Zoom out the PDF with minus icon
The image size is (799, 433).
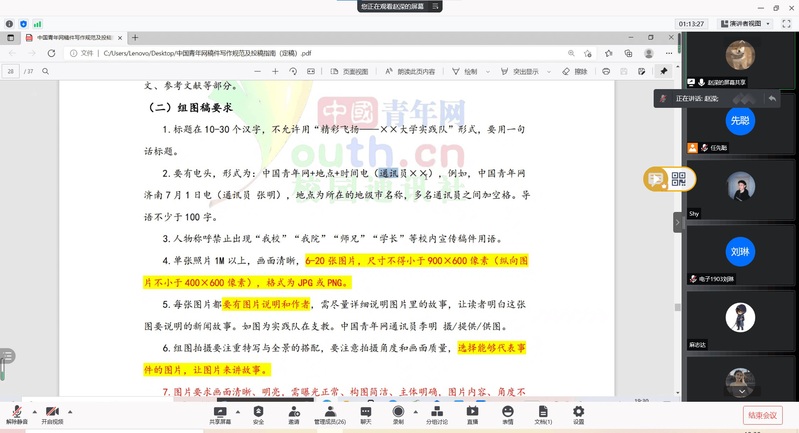click(x=257, y=71)
